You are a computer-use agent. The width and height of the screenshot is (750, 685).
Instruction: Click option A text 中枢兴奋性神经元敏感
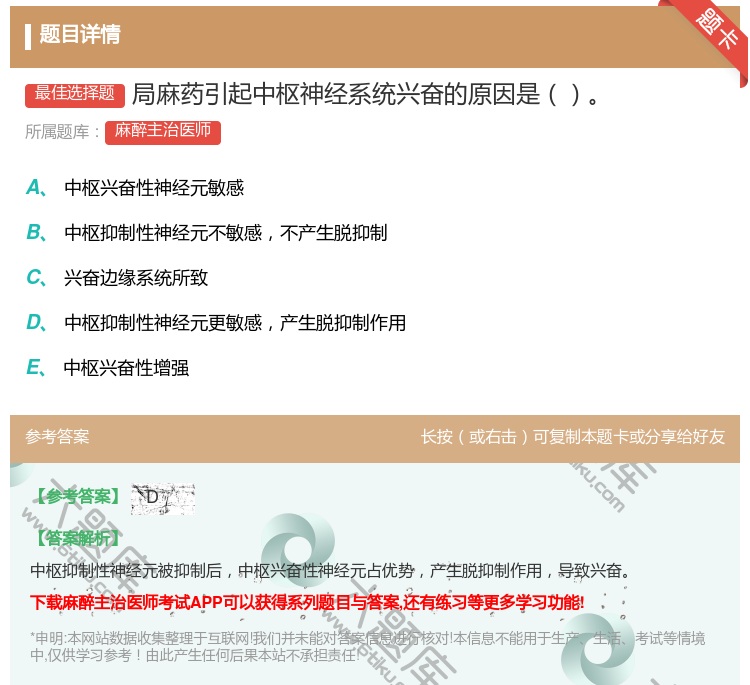click(x=154, y=188)
